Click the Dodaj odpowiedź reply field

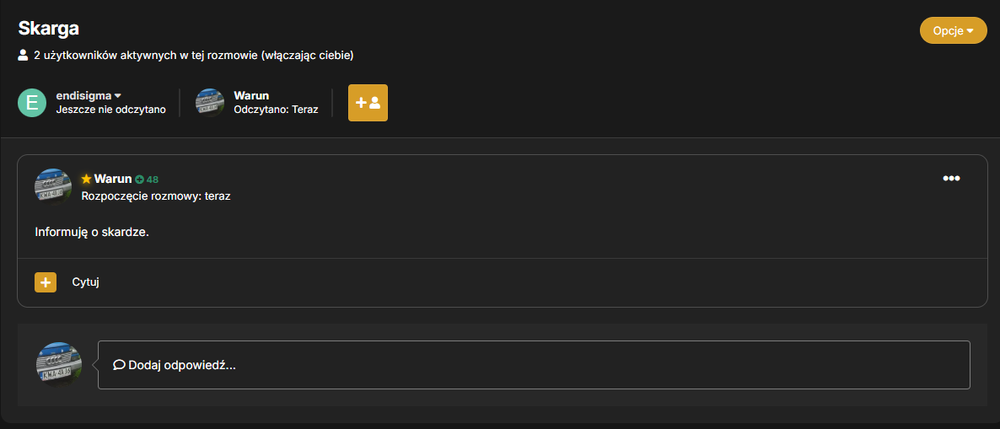[534, 365]
